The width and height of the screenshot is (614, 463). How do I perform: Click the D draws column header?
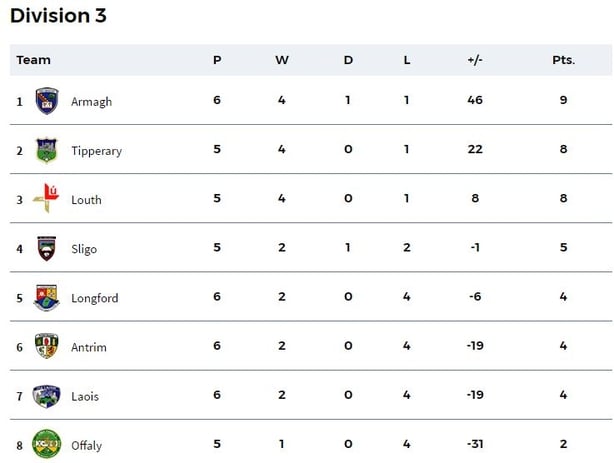click(348, 60)
